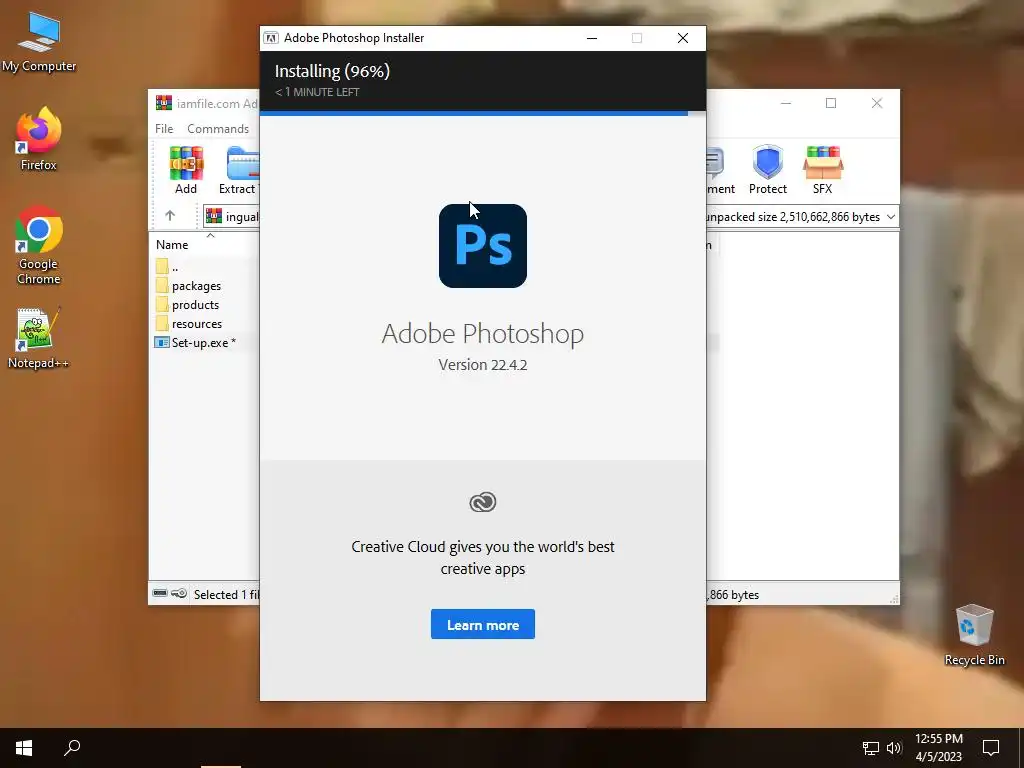The image size is (1024, 768).
Task: Open WinRAR Commands menu
Action: [x=217, y=129]
